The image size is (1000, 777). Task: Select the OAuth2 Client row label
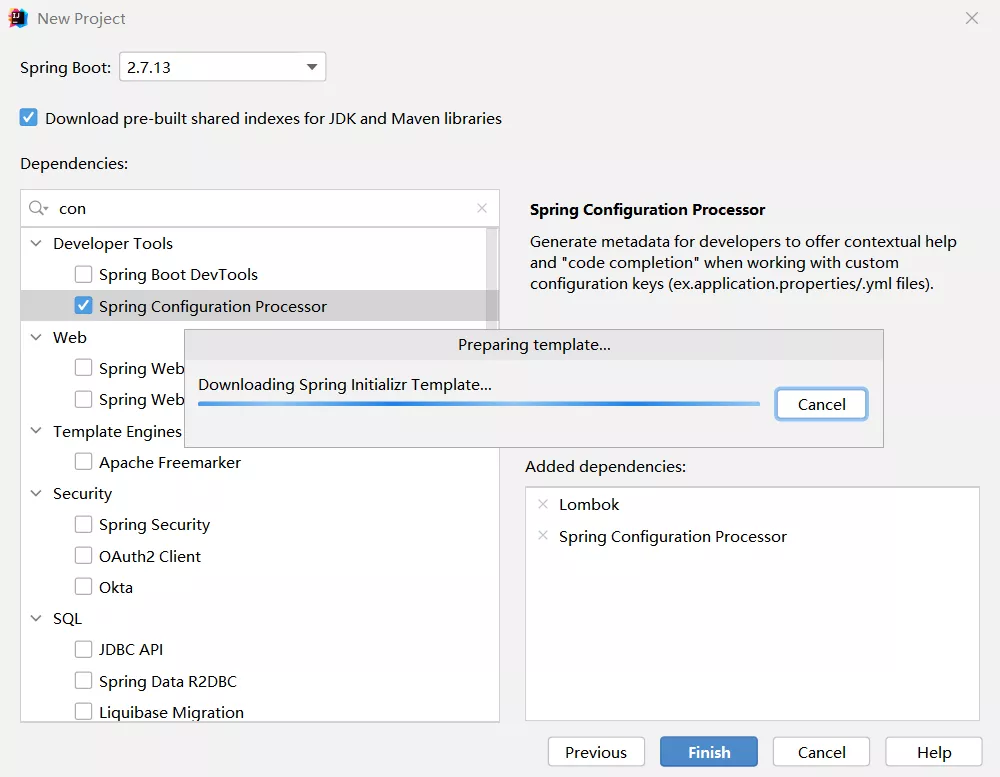coord(150,556)
